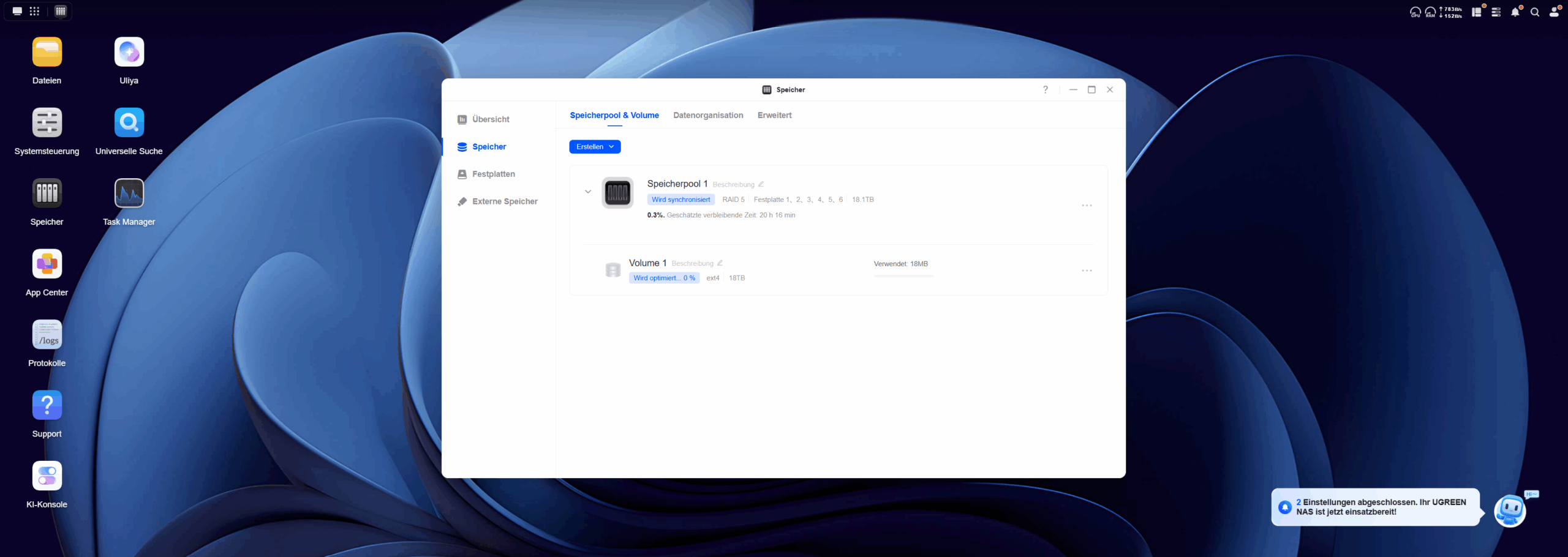Open the Erstellen dropdown

pyautogui.click(x=594, y=147)
